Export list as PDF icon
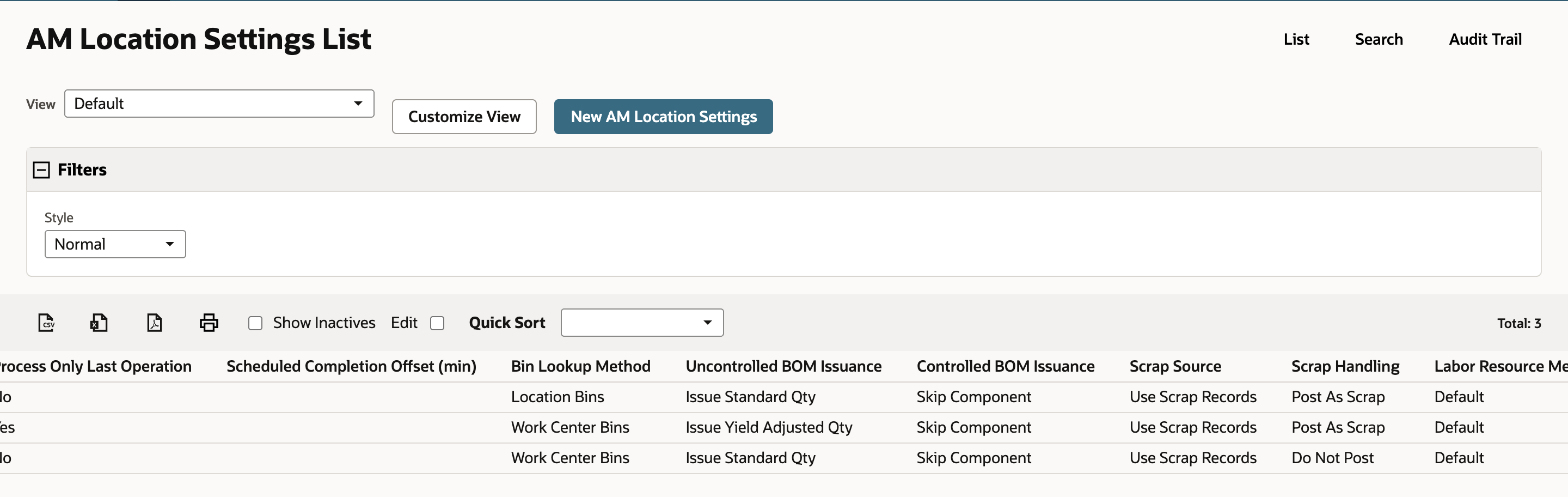Image resolution: width=1568 pixels, height=497 pixels. click(155, 322)
